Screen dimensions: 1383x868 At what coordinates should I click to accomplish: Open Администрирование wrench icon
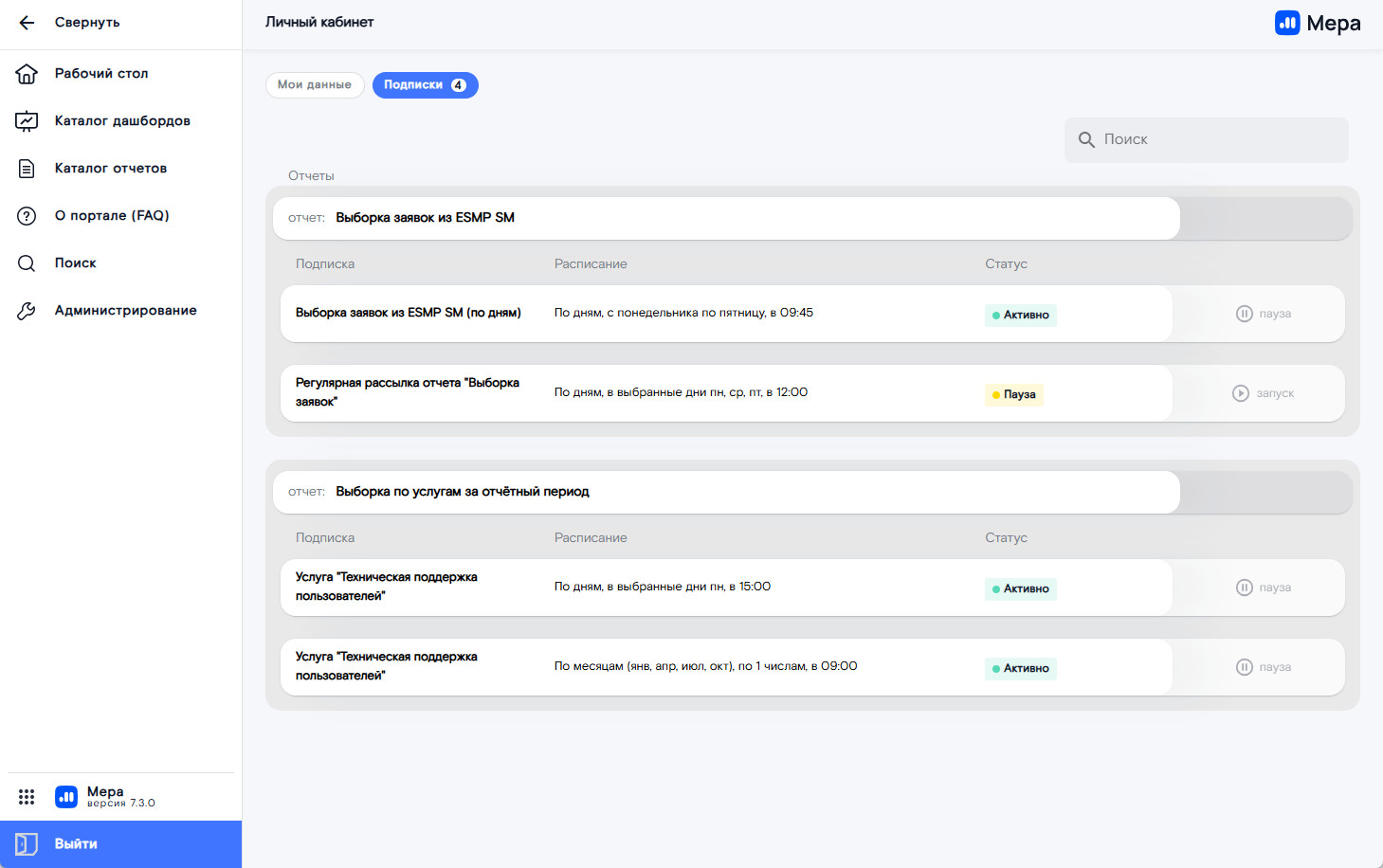tap(27, 311)
